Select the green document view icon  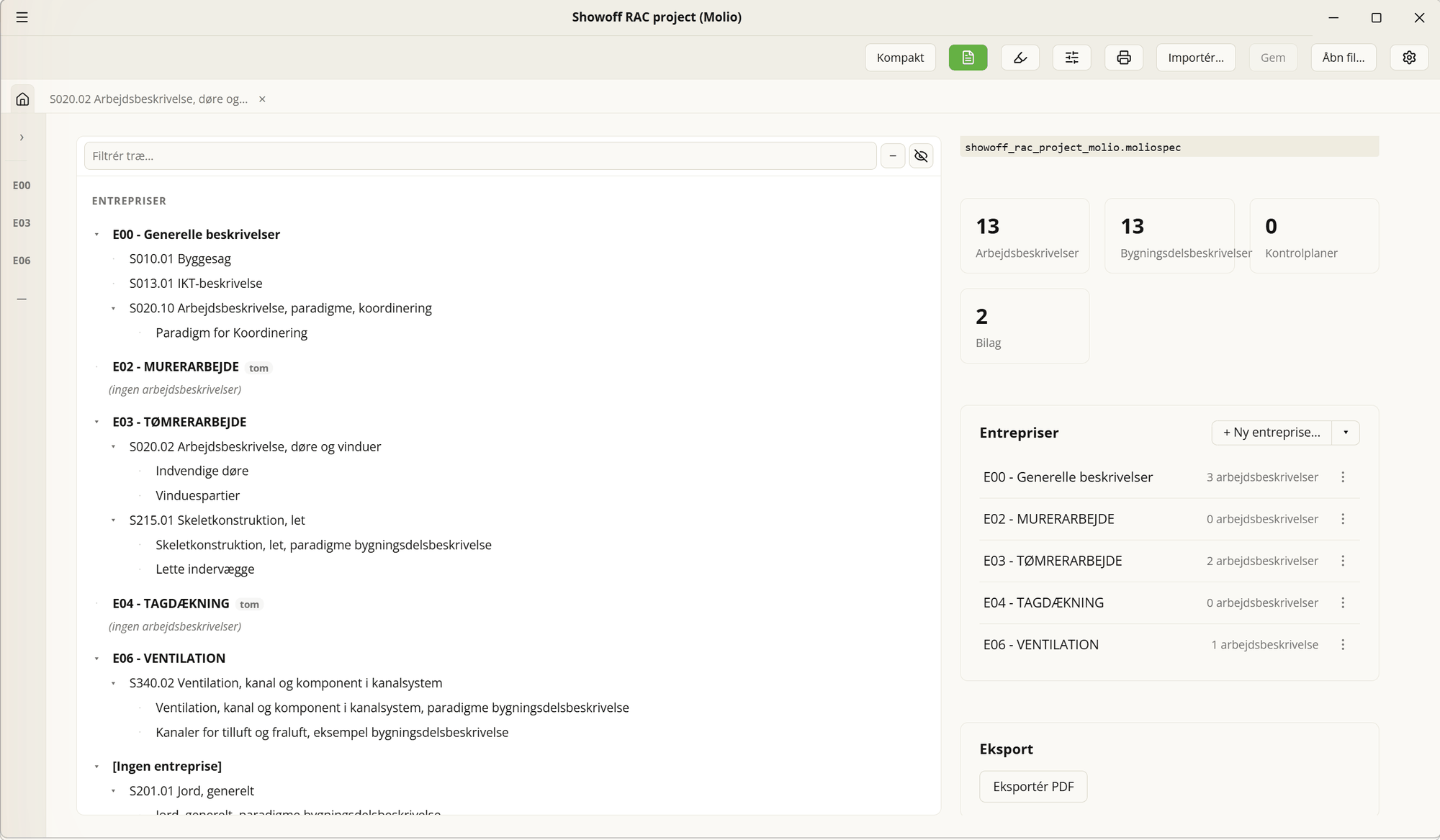pos(968,58)
